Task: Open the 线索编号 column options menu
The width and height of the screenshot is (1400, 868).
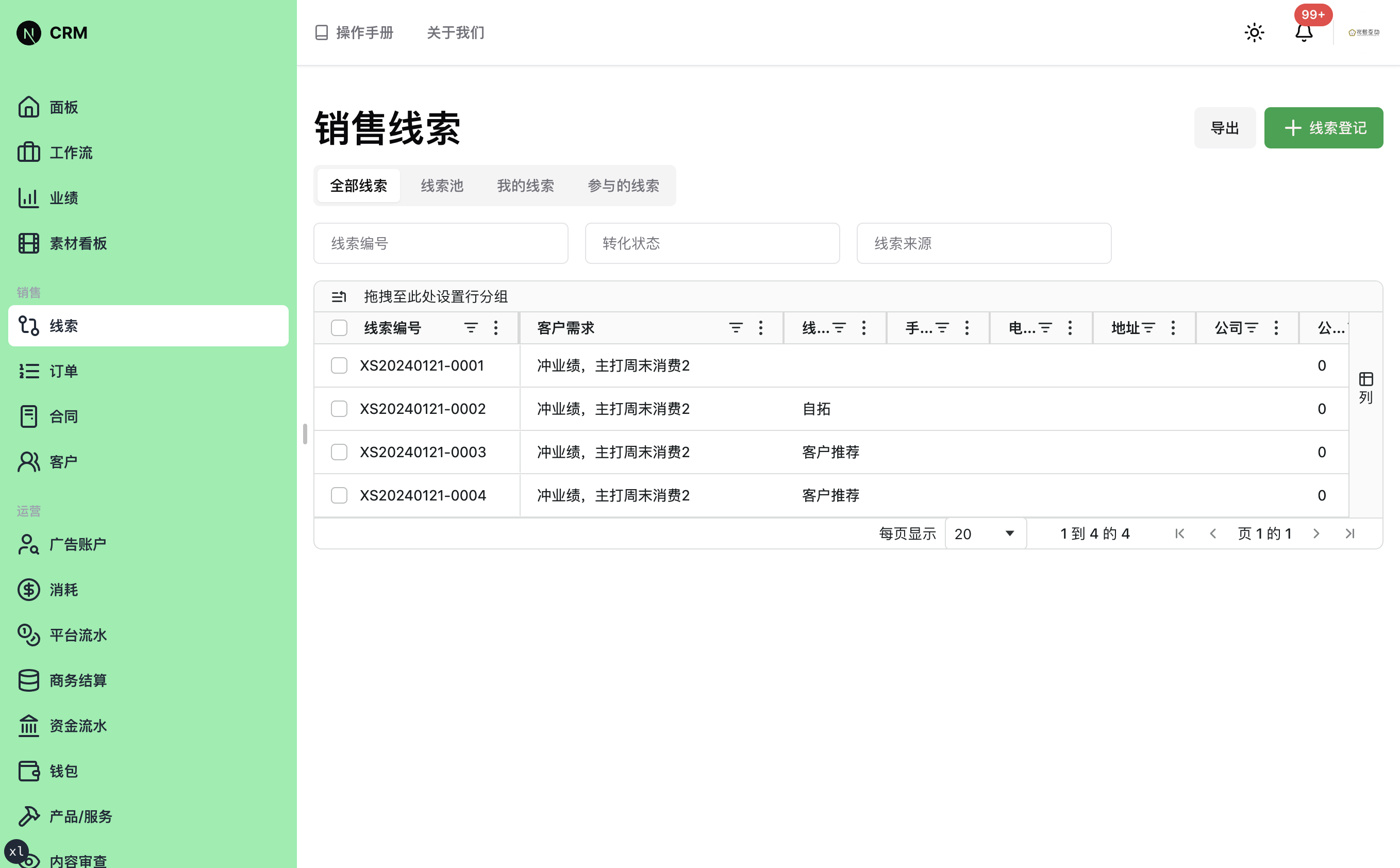Action: (495, 327)
